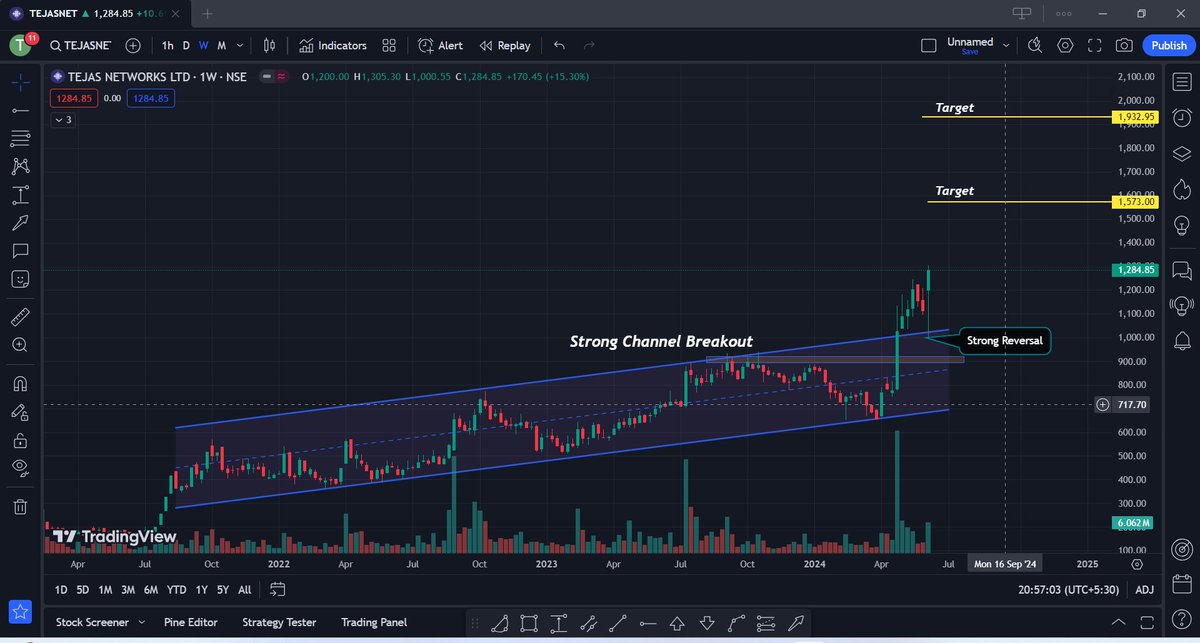
Task: Open the hotlists flame panel
Action: click(1181, 189)
